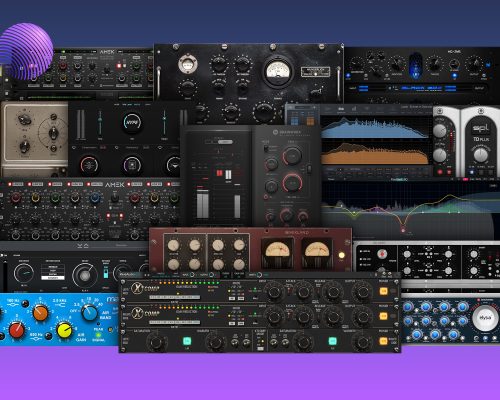Screen dimensions: 500x400
Task: Click the large grey knob on the lower-left plugin
Action: click(x=85, y=275)
